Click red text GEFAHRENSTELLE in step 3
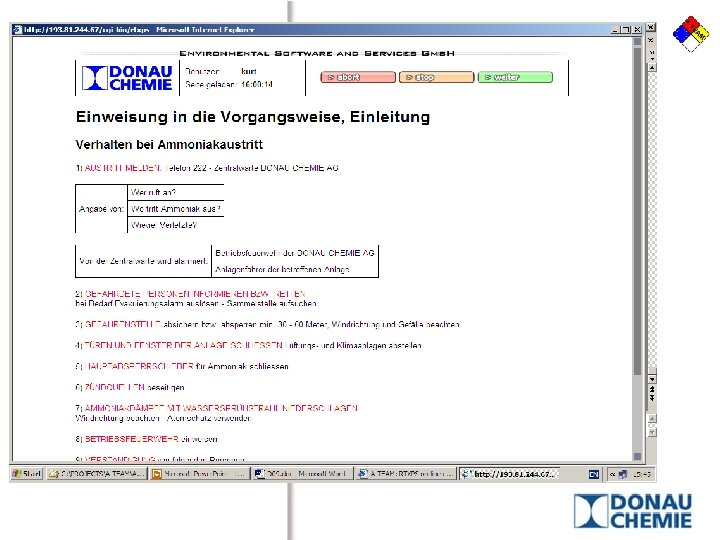Viewport: 720px width, 540px height. click(122, 324)
